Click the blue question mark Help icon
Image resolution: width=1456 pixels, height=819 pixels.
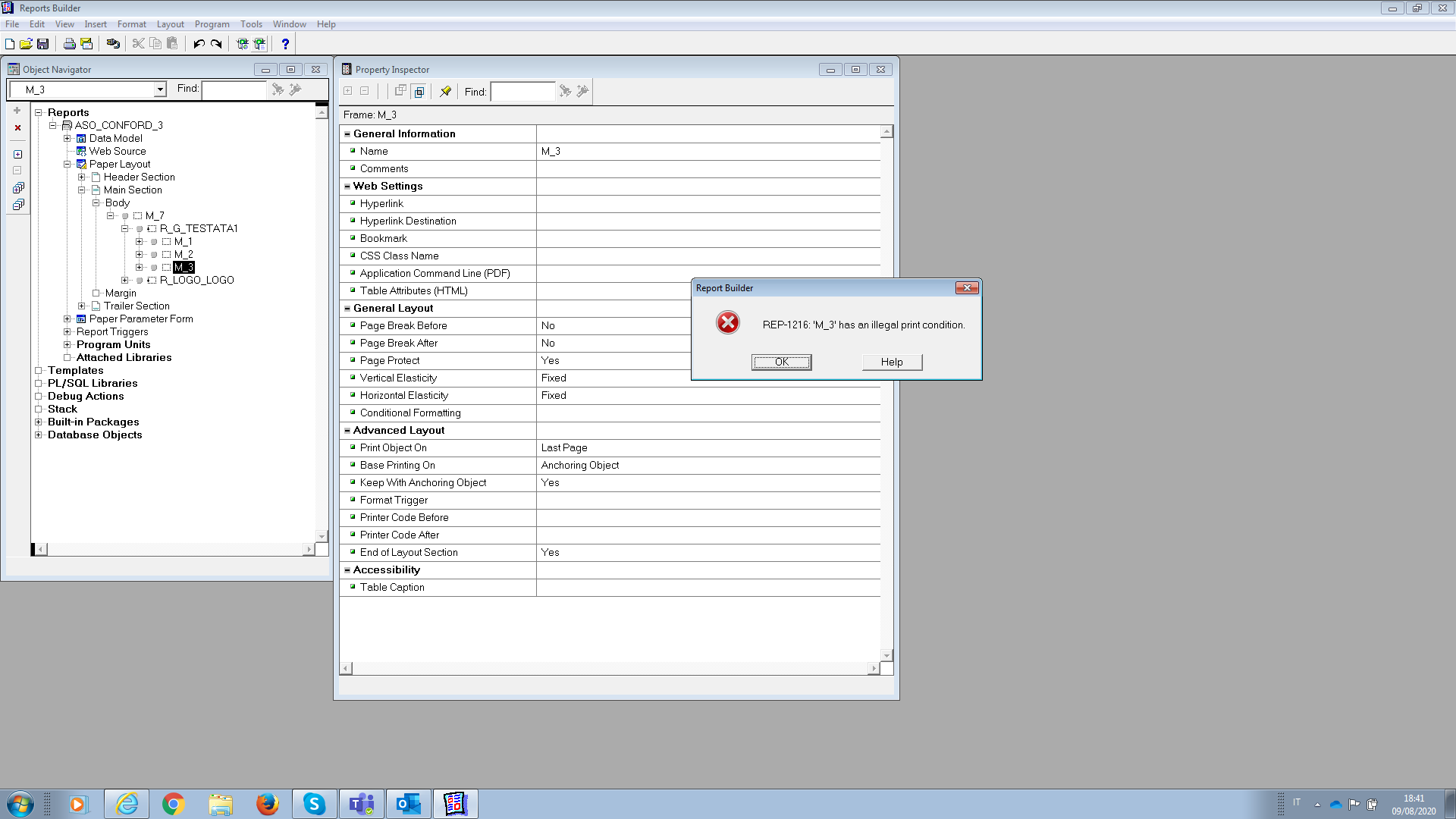[x=285, y=44]
